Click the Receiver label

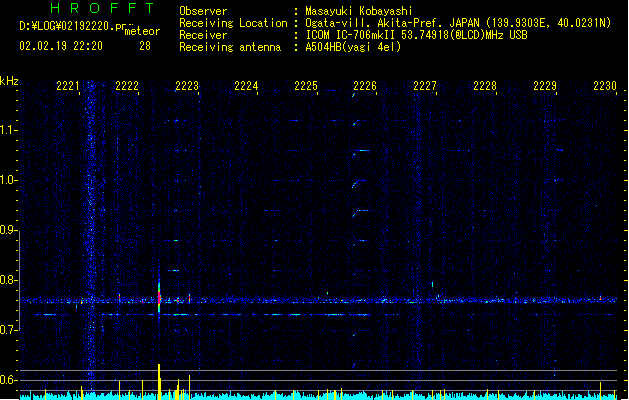coord(203,35)
